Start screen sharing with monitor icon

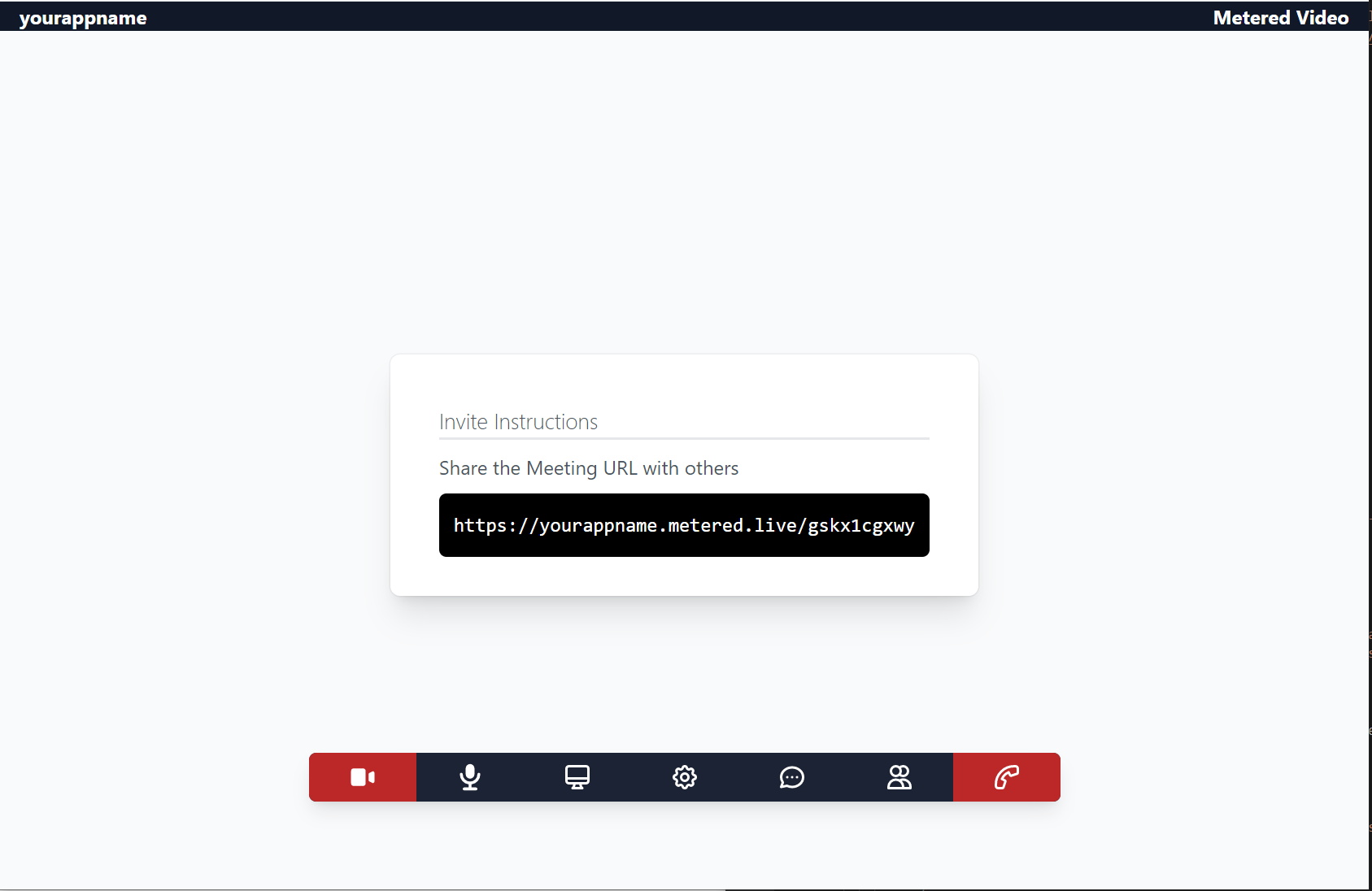pyautogui.click(x=577, y=777)
